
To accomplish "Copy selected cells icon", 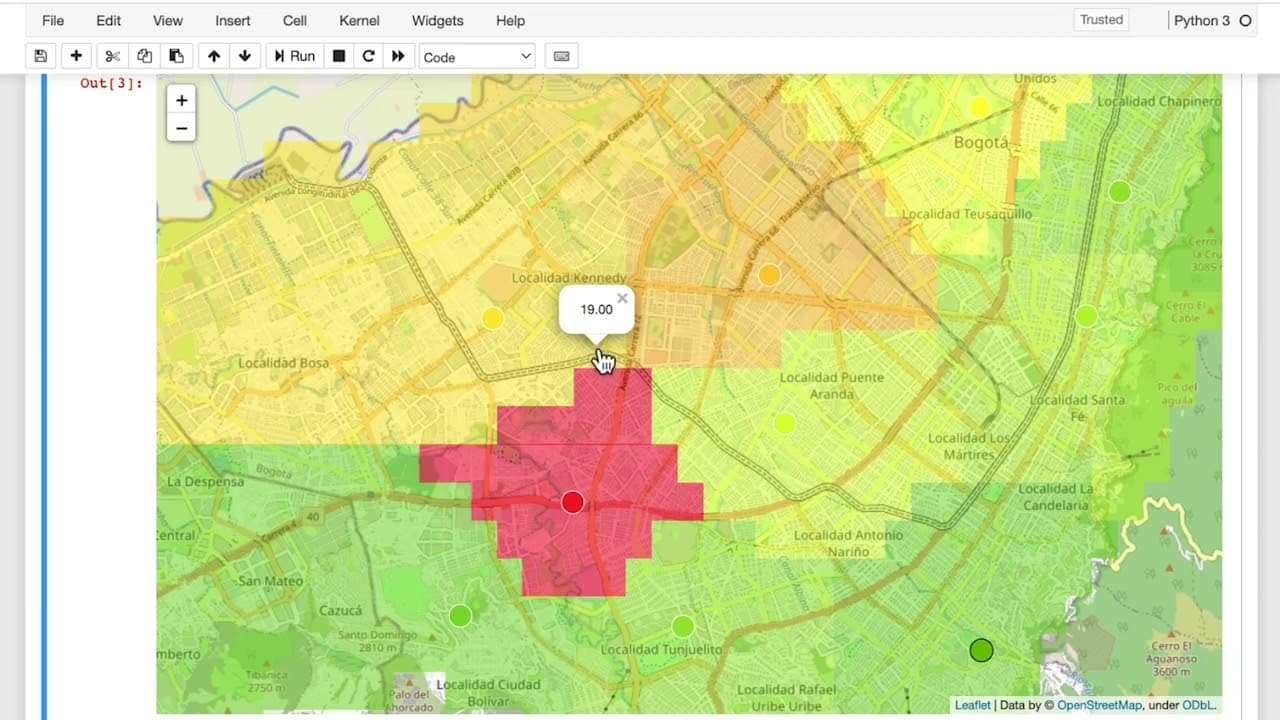I will point(145,56).
